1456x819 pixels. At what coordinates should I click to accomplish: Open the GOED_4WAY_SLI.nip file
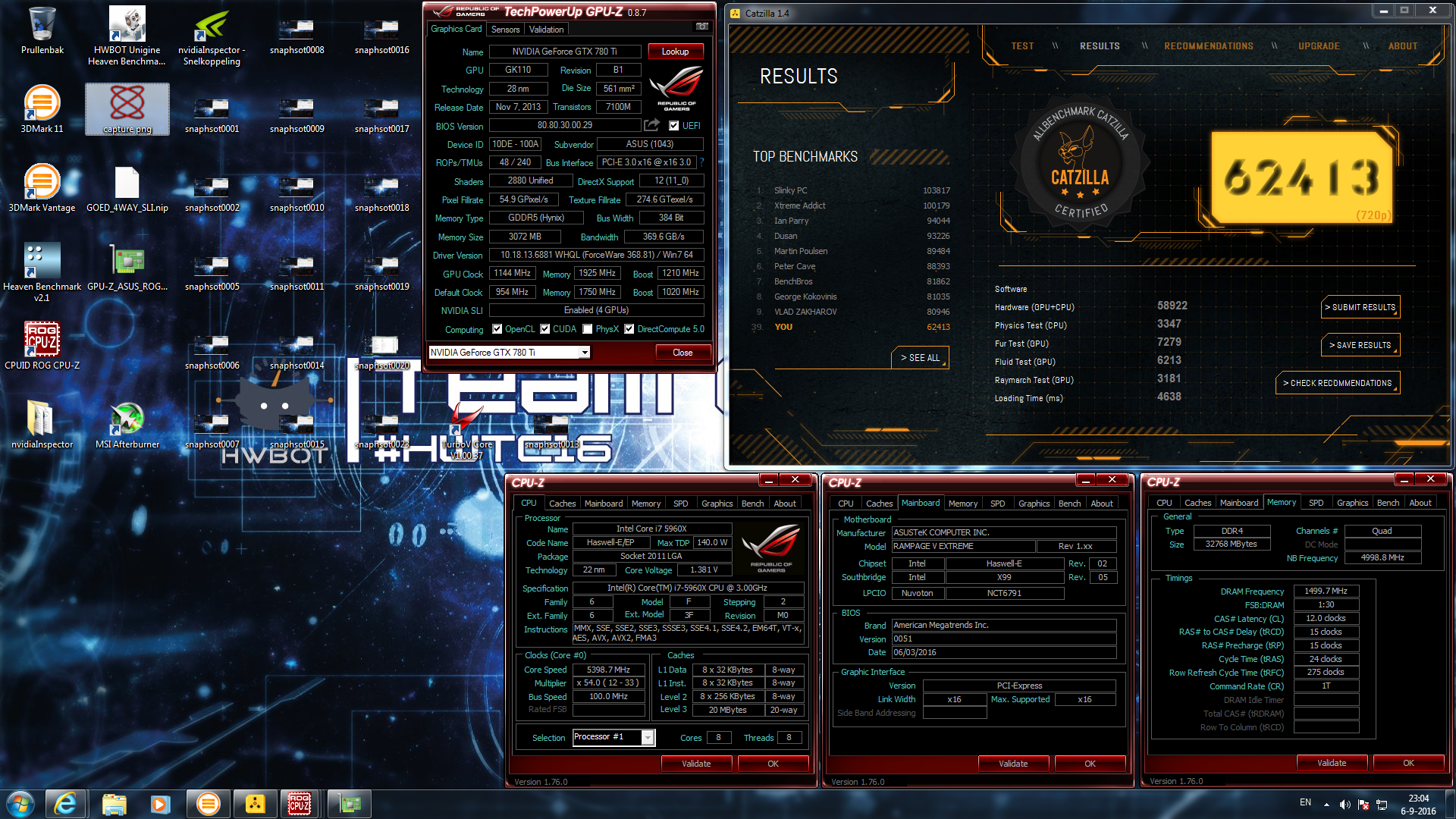(x=127, y=188)
